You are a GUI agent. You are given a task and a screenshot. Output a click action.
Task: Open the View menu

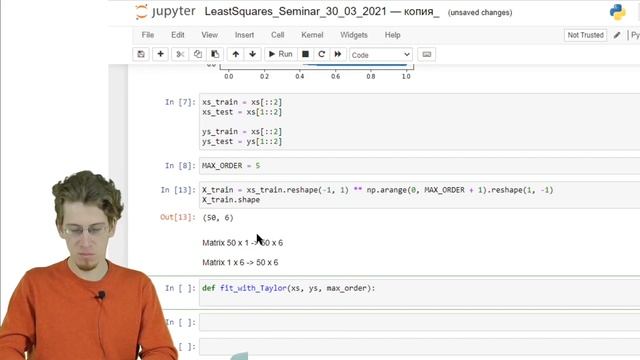coord(209,35)
